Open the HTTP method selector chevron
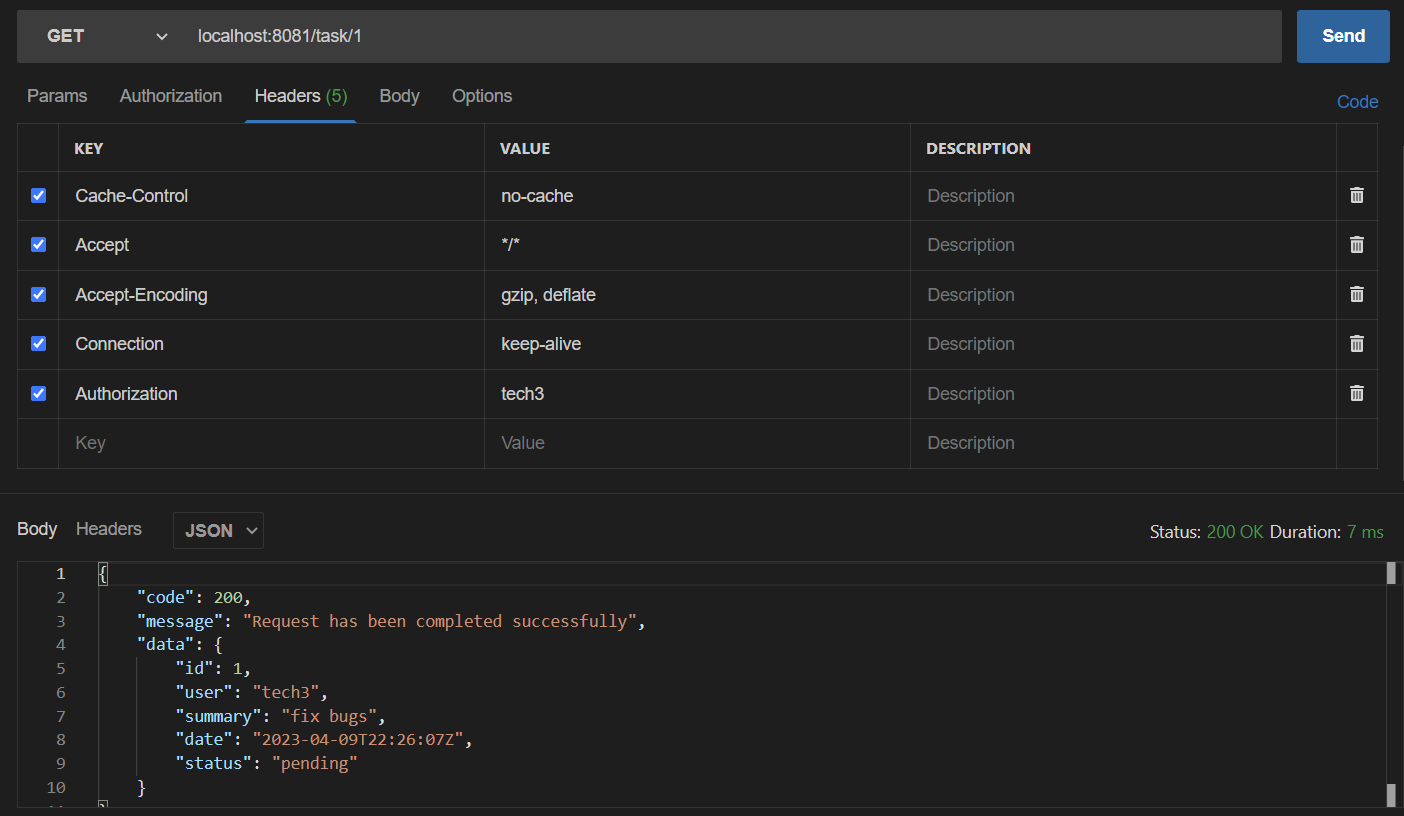Viewport: 1404px width, 816px height. 161,35
